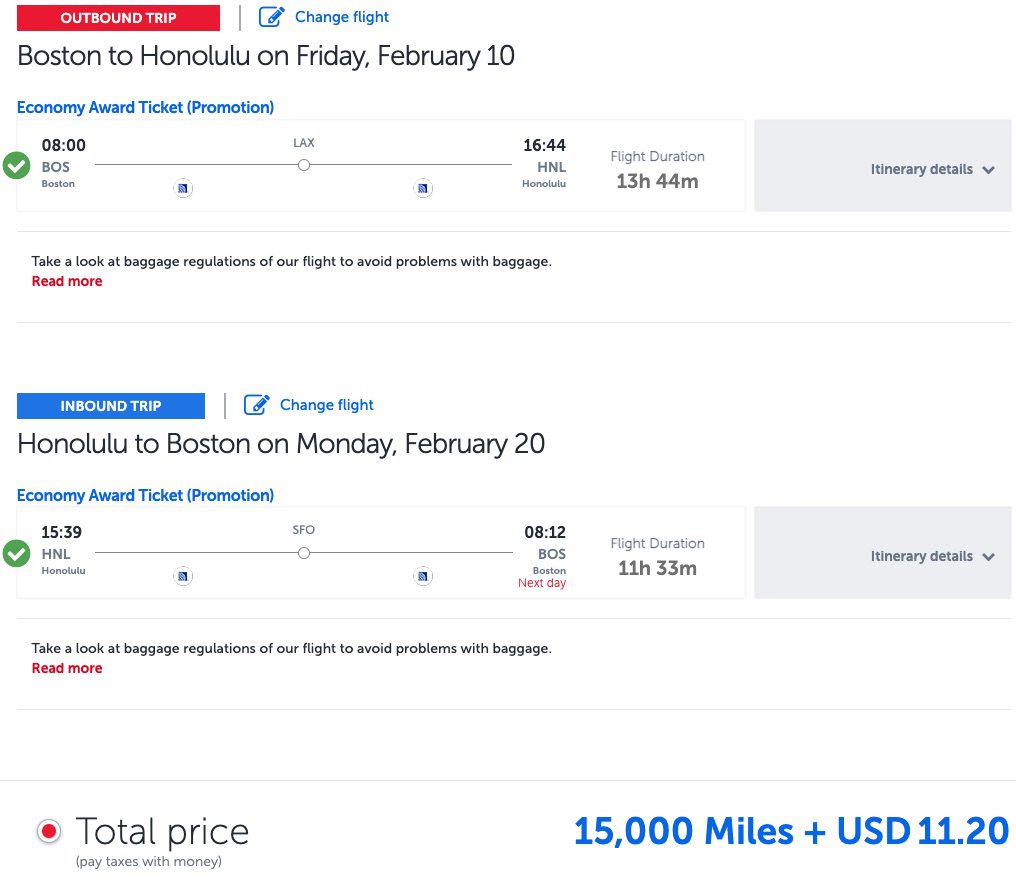Select the INBOUND TRIP tab badge
The image size is (1016, 896).
click(110, 405)
